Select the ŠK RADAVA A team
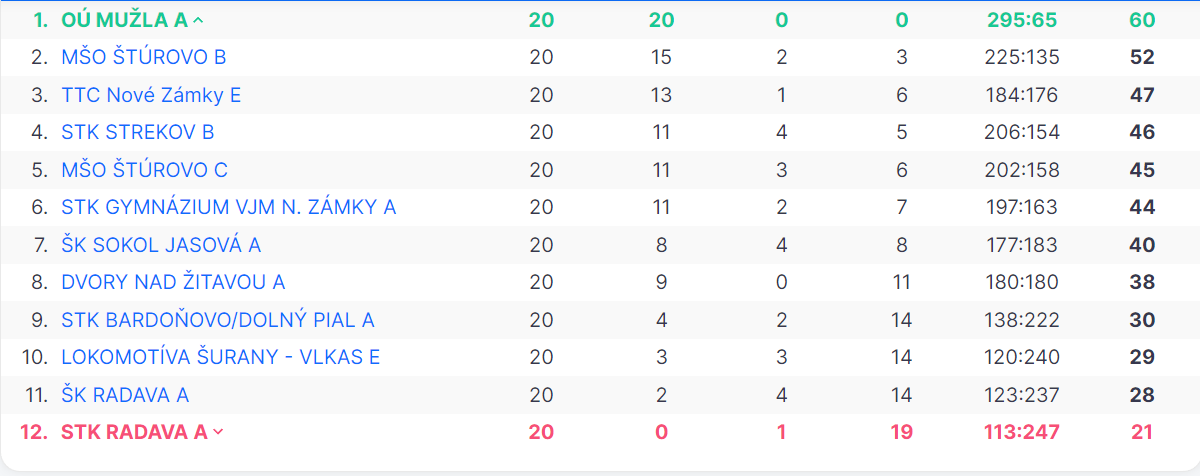This screenshot has width=1200, height=476. point(125,395)
